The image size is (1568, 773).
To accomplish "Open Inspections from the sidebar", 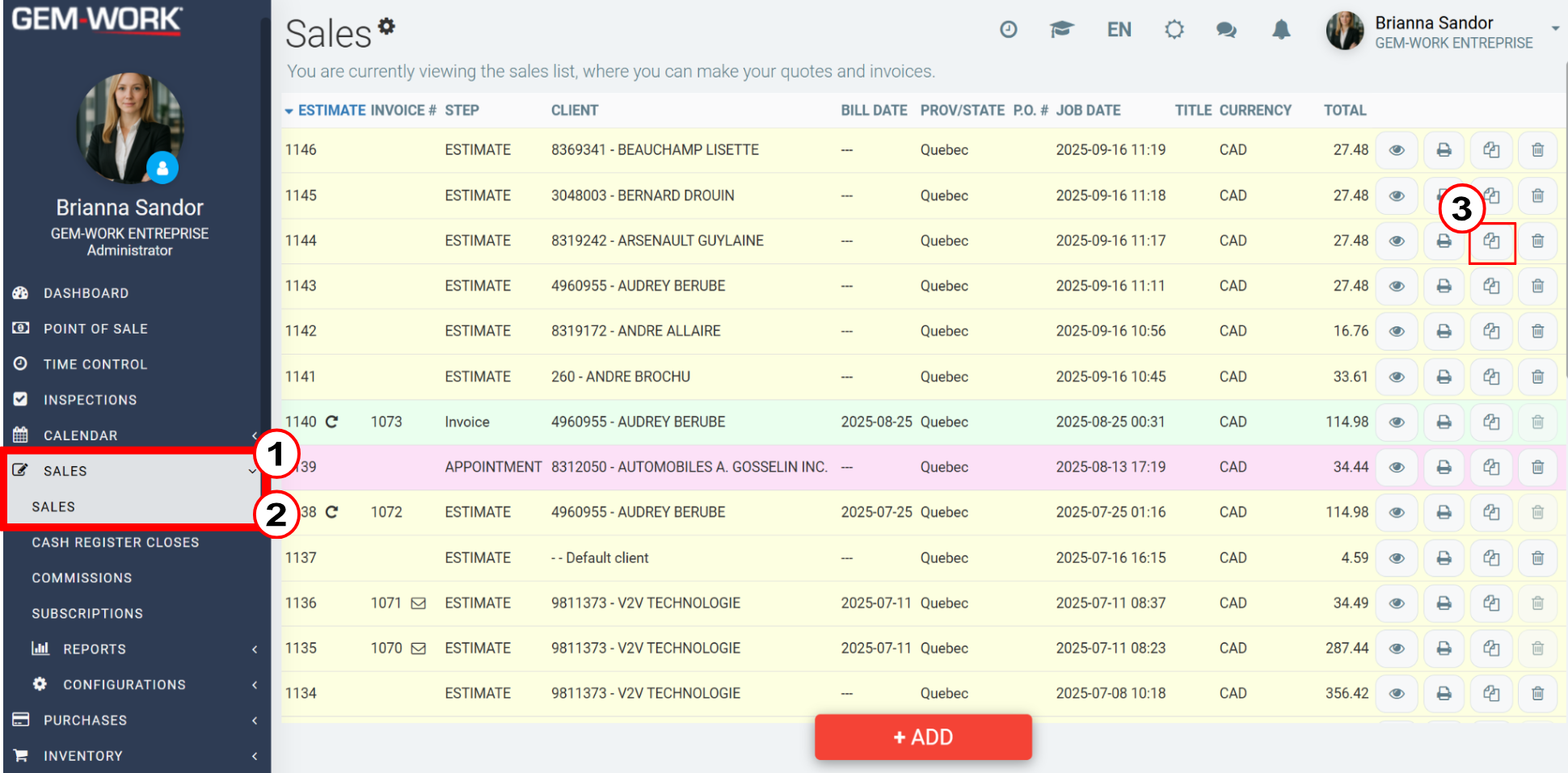I will click(x=90, y=400).
